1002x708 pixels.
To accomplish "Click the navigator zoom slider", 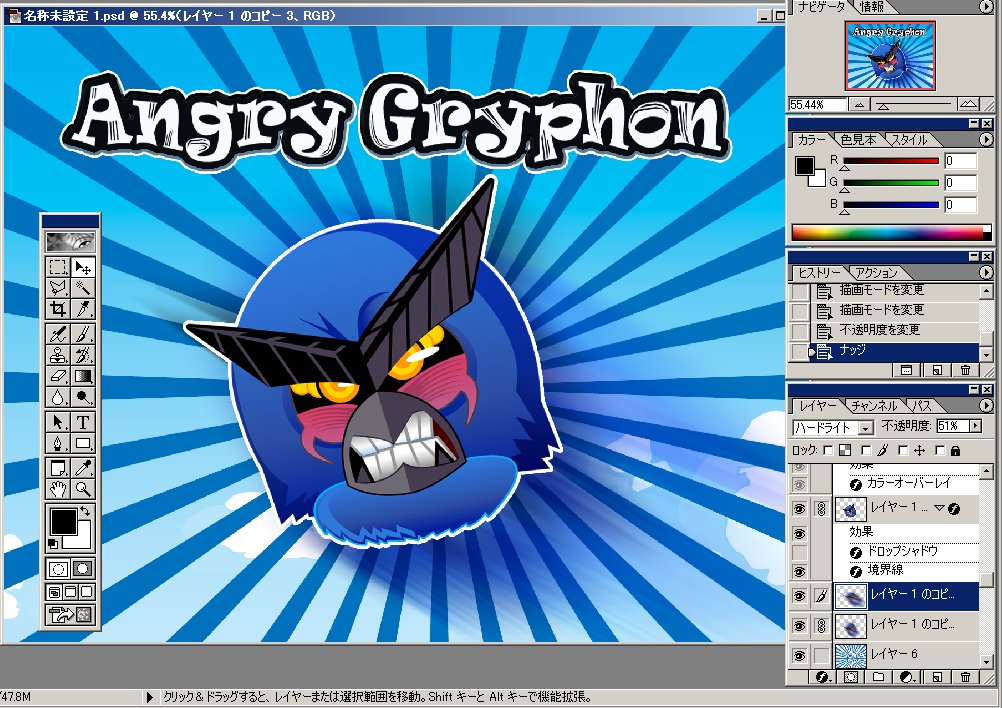I will [x=915, y=105].
